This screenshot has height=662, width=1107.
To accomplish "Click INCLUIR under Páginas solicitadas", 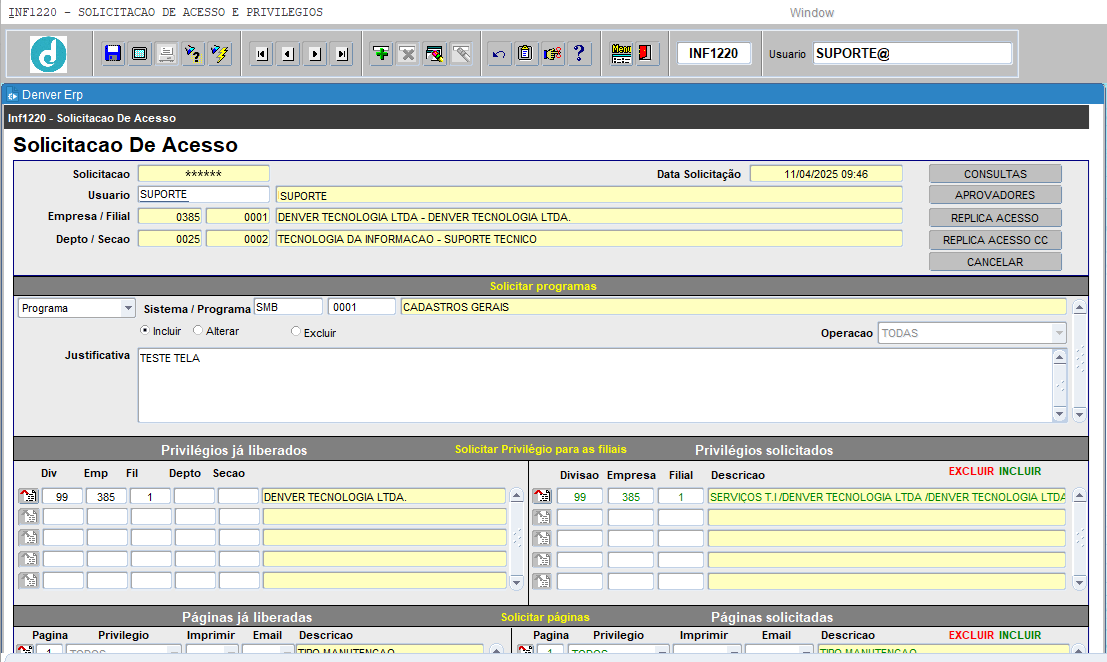I will [1020, 635].
